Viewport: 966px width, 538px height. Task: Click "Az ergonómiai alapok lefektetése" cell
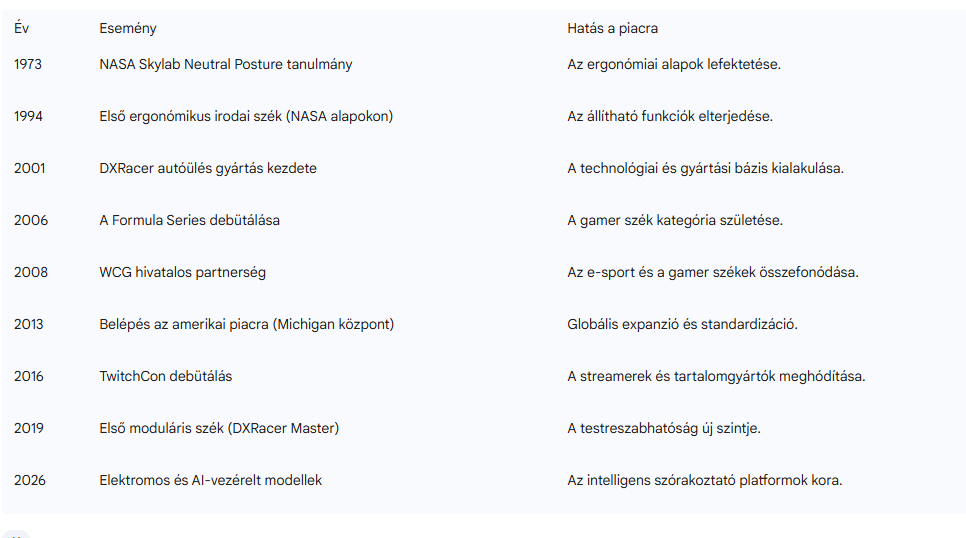pos(673,64)
